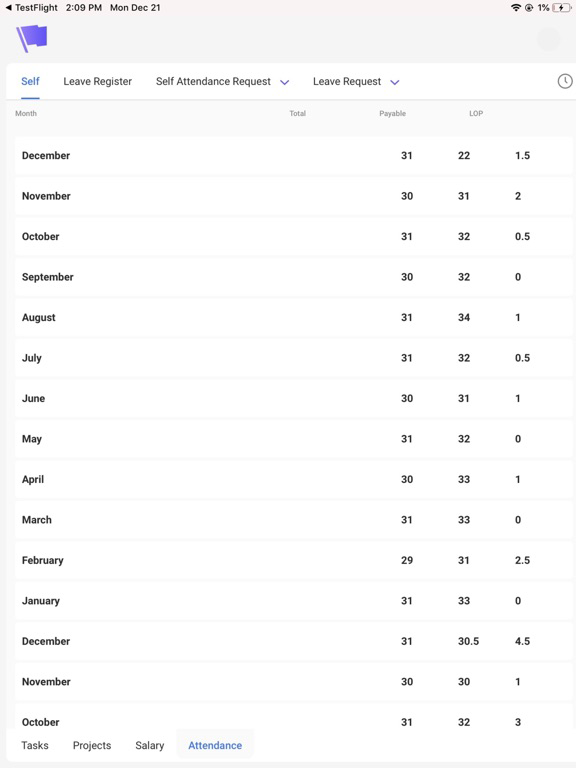This screenshot has width=576, height=768.
Task: Open the December row with LOP 4.5
Action: point(293,641)
